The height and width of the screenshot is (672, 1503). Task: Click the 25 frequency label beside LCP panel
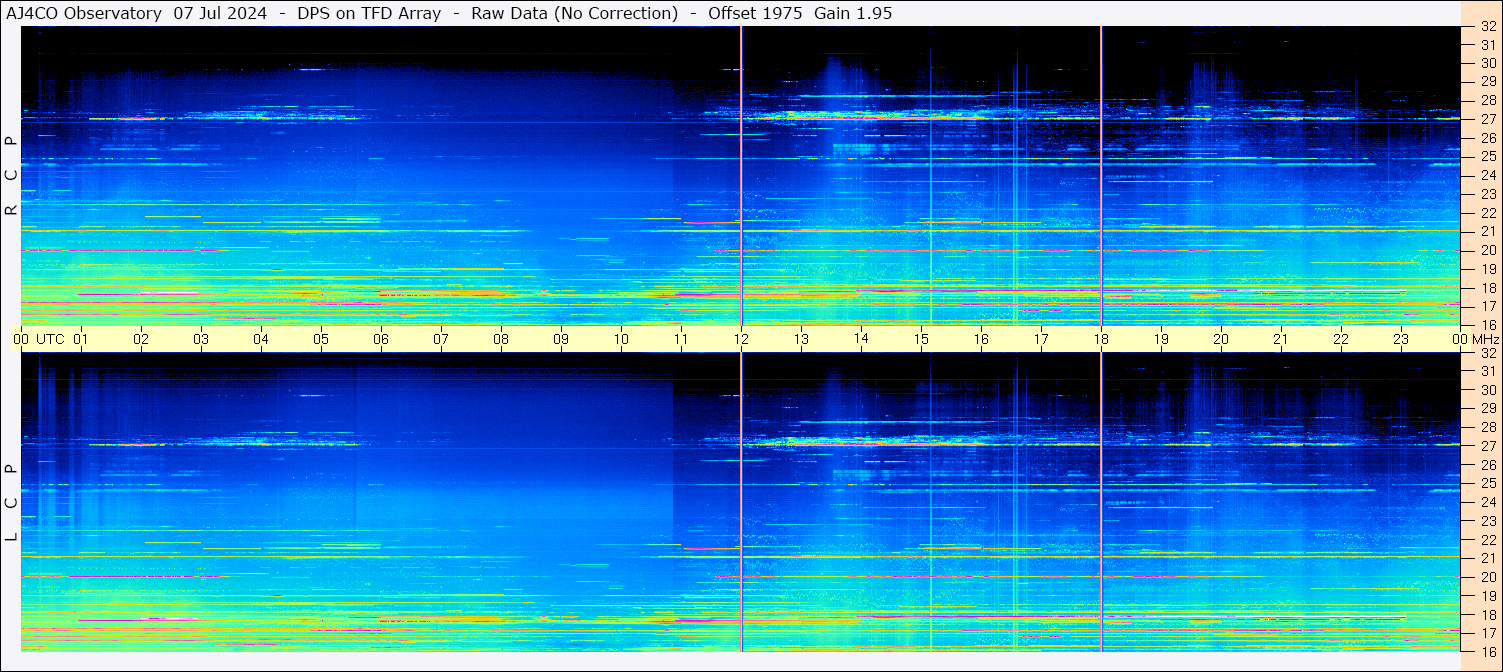(1487, 483)
